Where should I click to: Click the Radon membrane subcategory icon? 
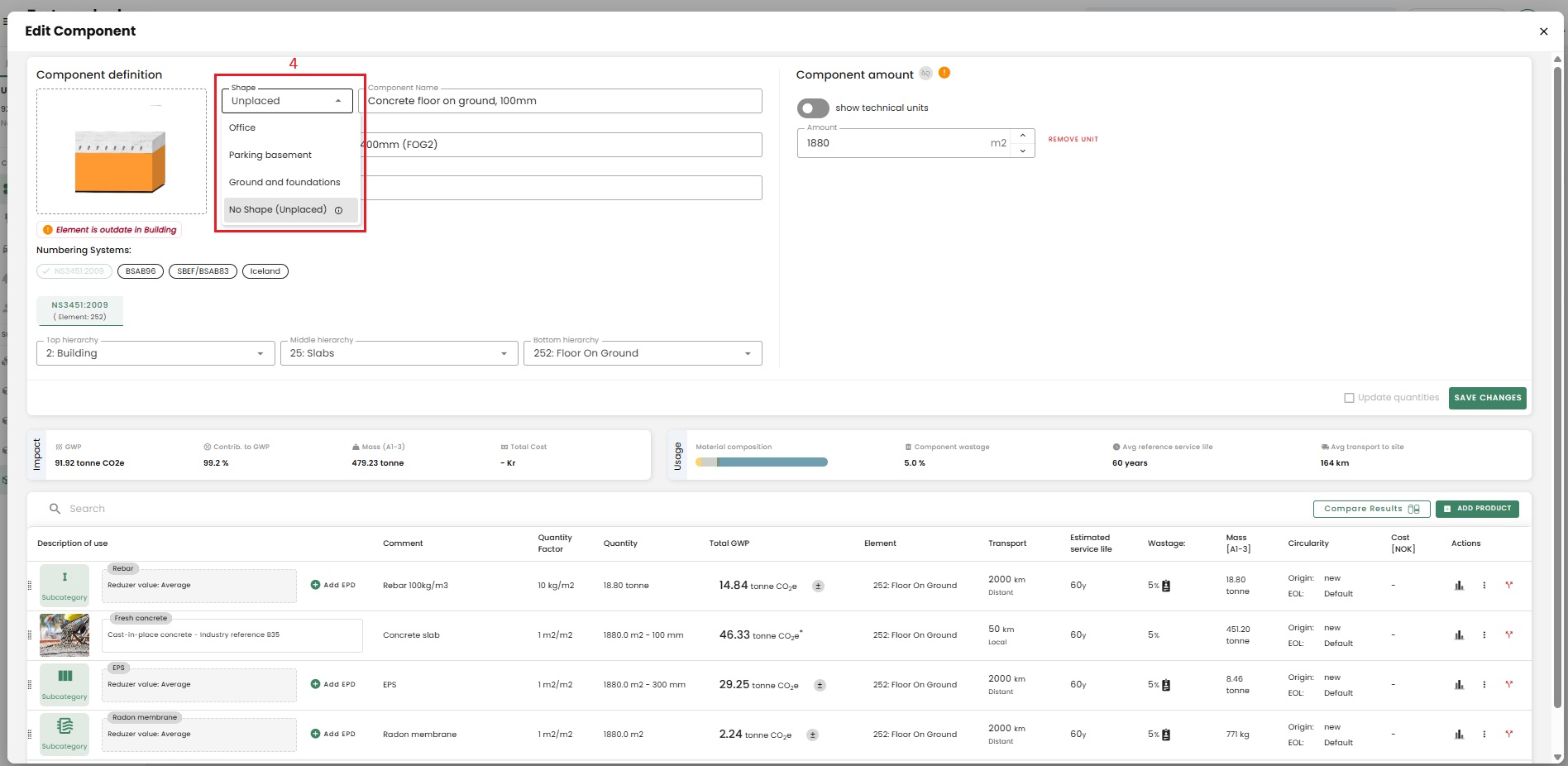(65, 726)
